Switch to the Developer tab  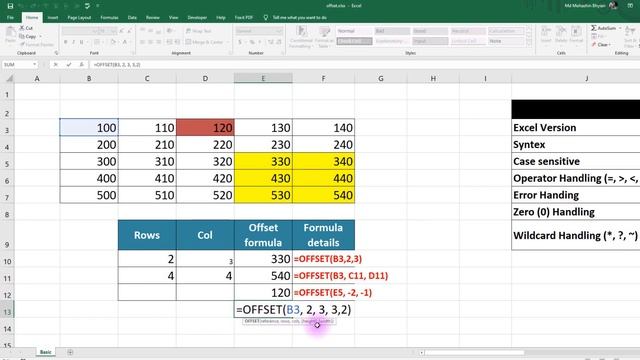197,18
